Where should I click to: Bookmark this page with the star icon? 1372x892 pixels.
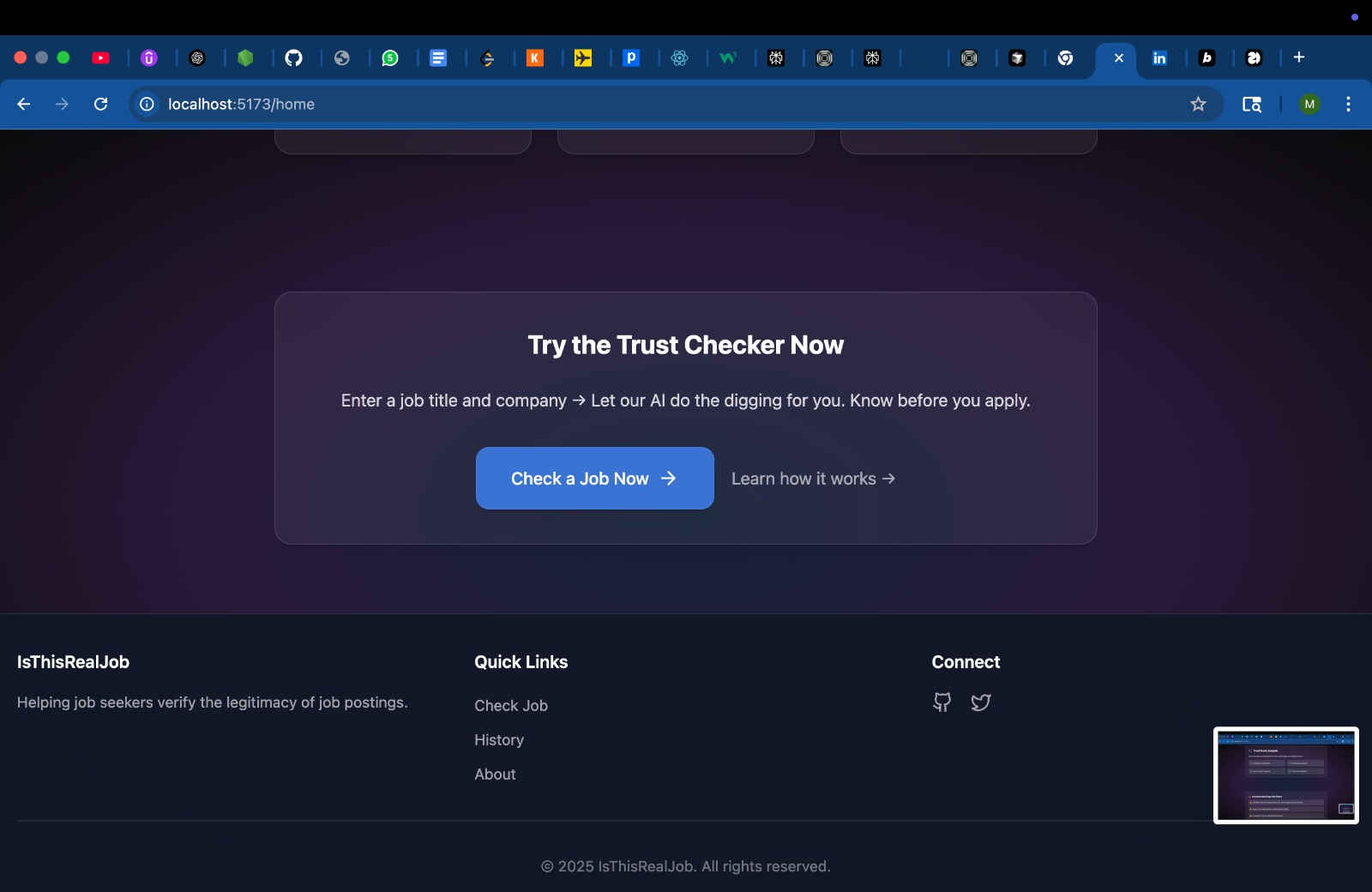pos(1198,104)
